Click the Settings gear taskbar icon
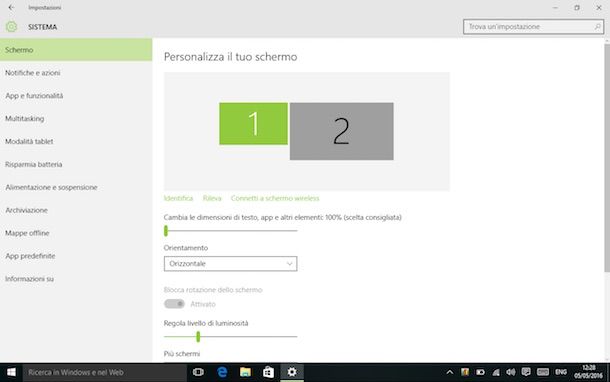 coord(292,372)
